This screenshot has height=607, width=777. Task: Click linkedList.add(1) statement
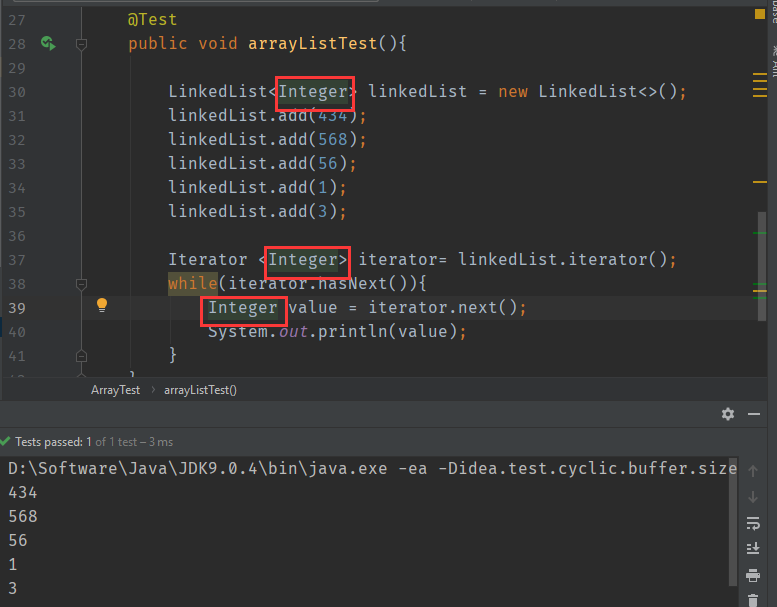pos(258,187)
